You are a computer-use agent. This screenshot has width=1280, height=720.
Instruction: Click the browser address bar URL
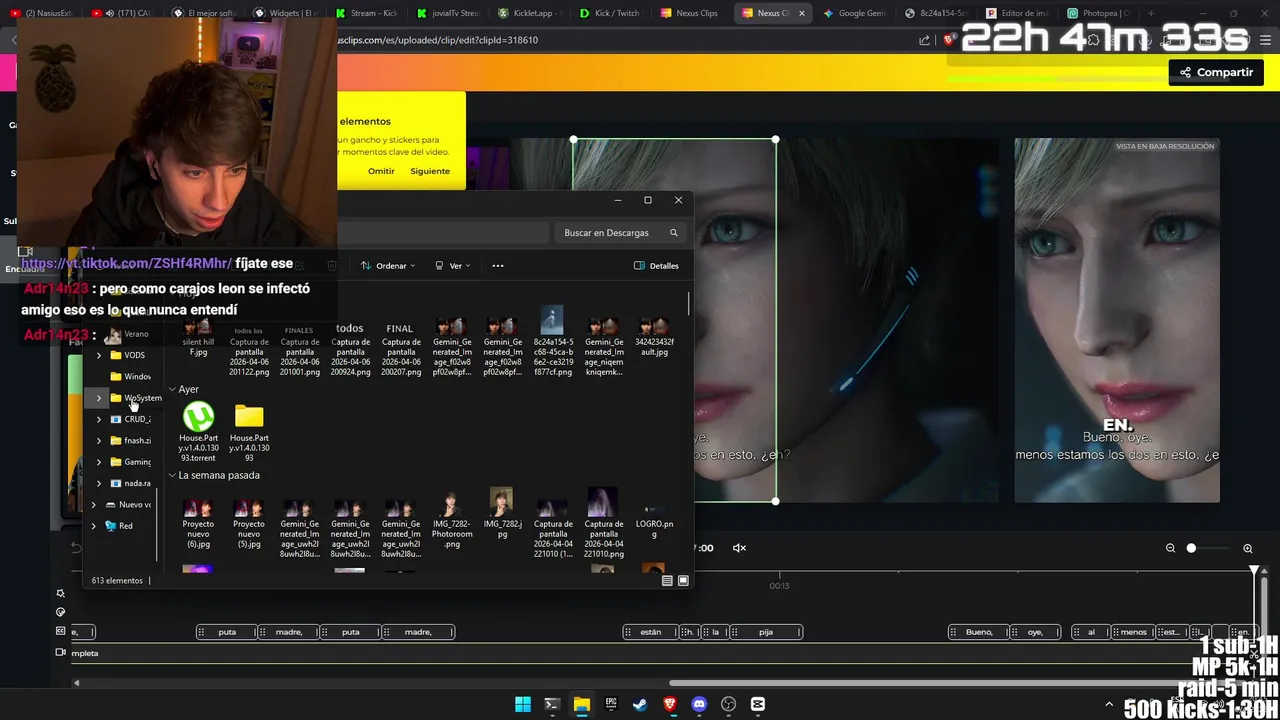coord(438,40)
